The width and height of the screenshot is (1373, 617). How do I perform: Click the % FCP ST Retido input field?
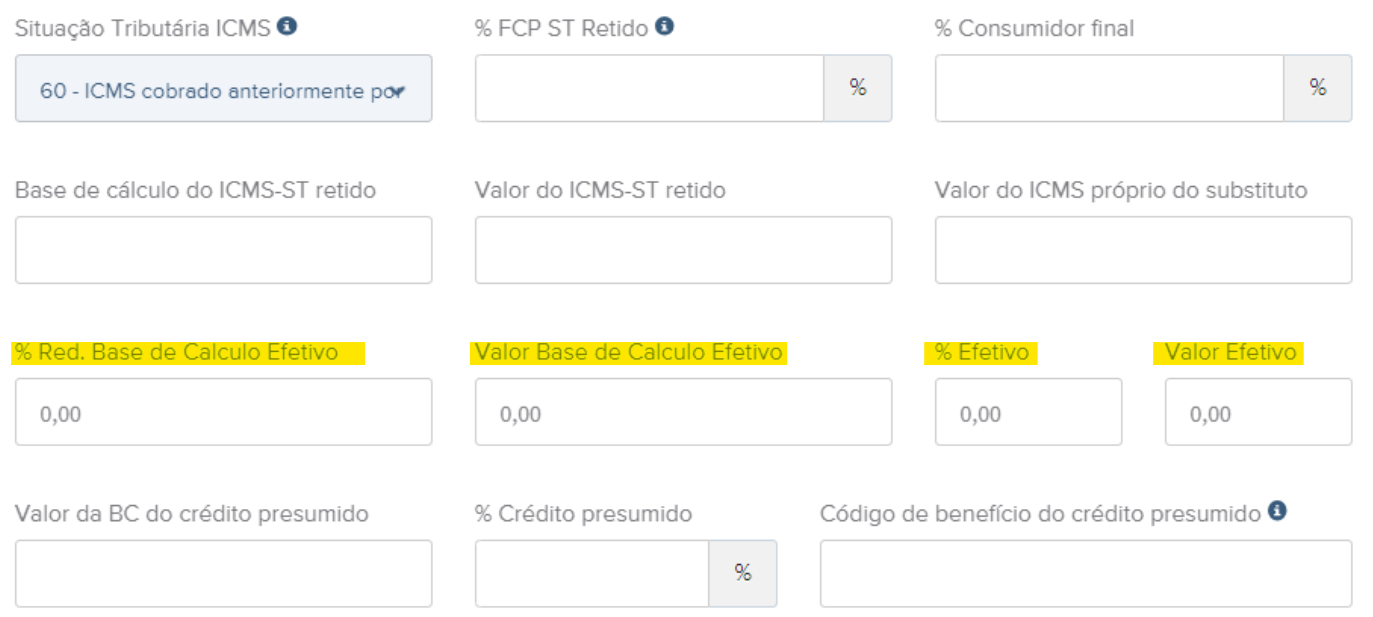click(649, 89)
